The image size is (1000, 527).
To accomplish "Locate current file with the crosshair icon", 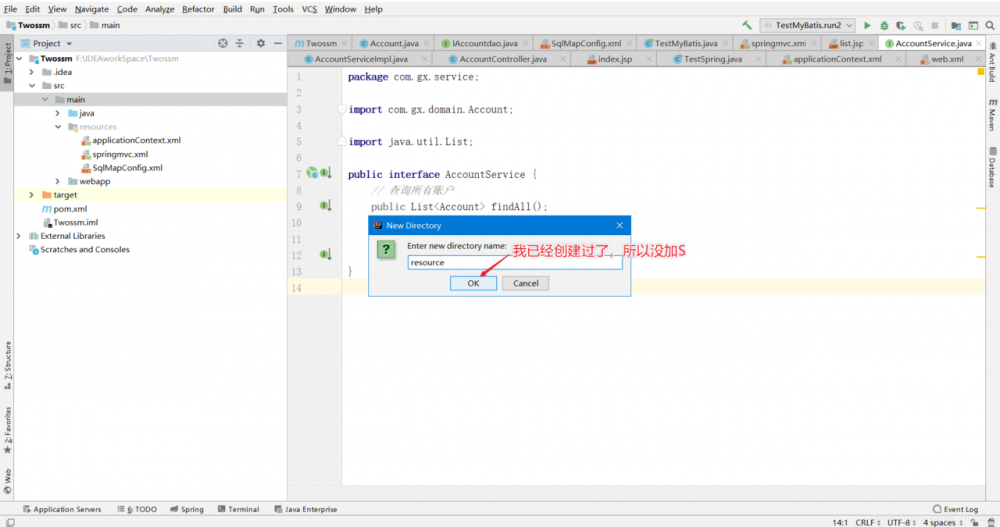I will [x=223, y=44].
